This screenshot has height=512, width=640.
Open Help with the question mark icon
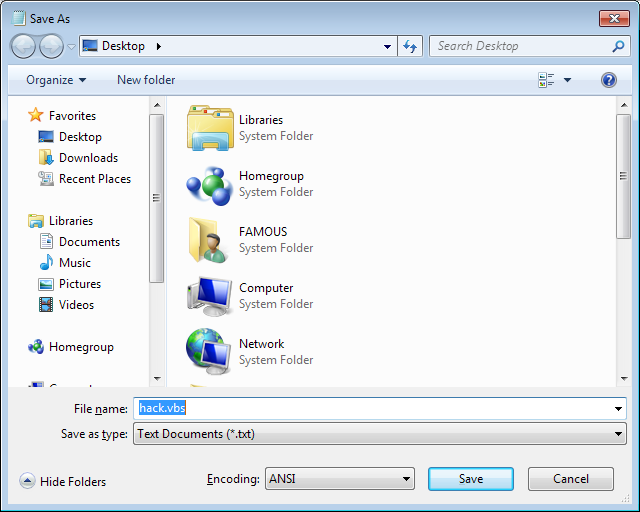coord(608,80)
